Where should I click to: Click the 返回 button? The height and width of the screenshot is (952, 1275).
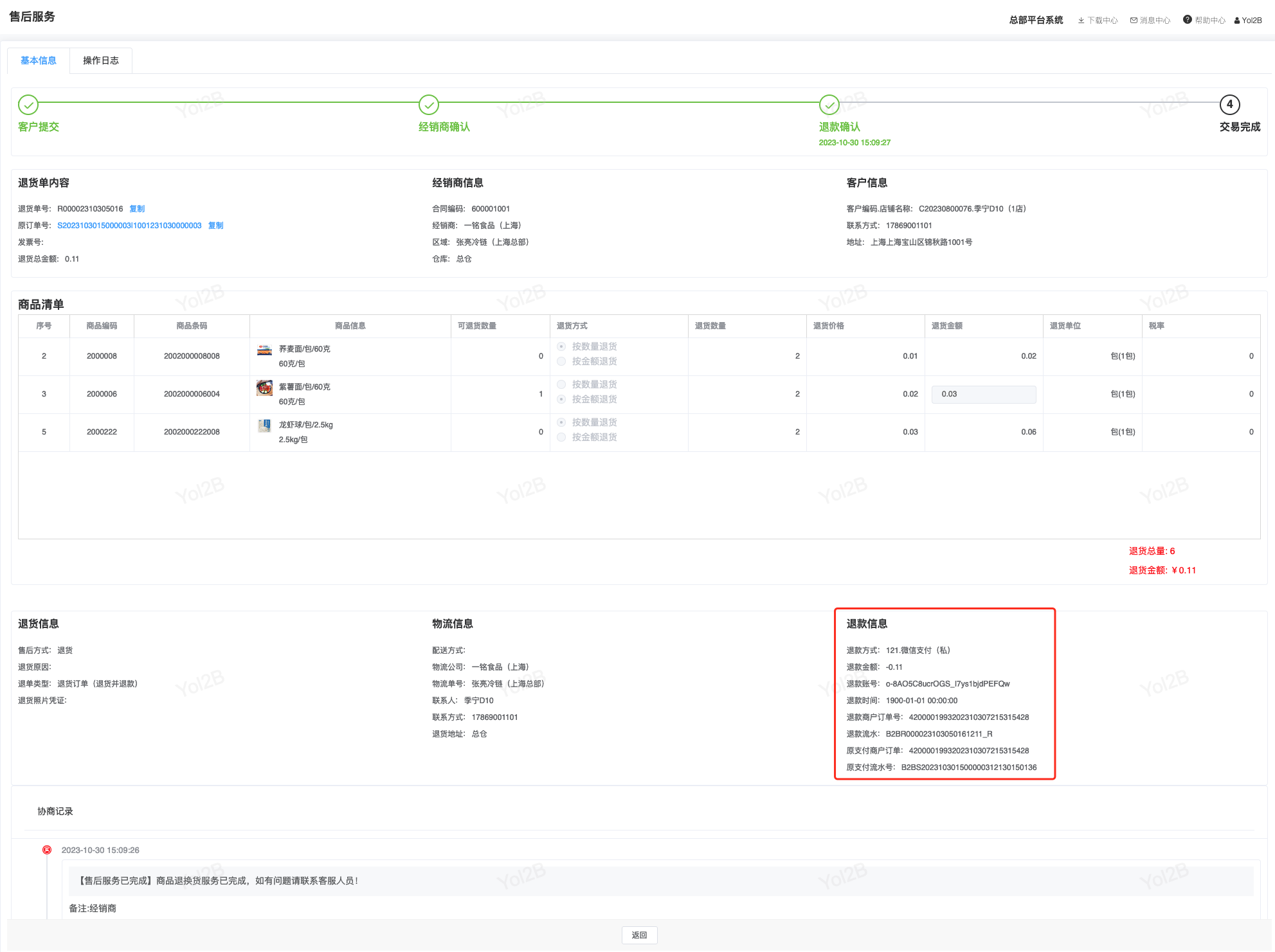[x=639, y=935]
